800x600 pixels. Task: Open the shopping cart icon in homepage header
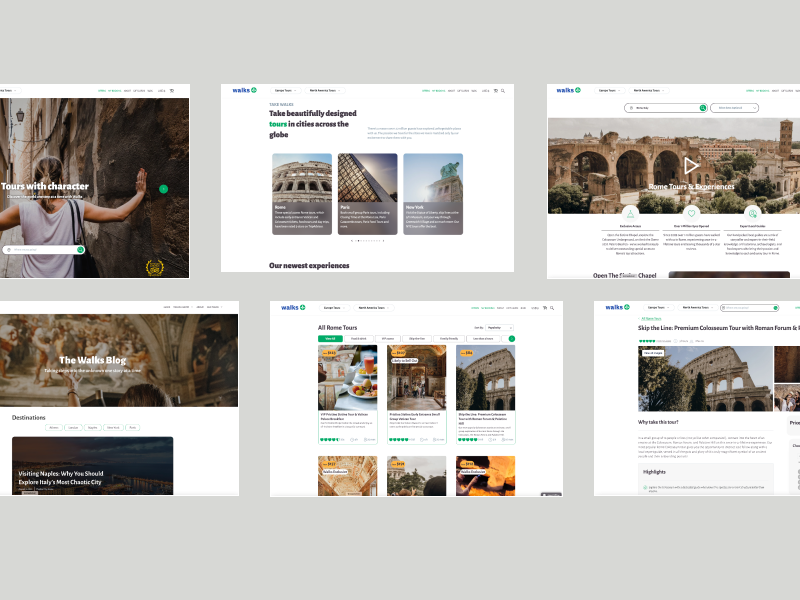pos(495,90)
